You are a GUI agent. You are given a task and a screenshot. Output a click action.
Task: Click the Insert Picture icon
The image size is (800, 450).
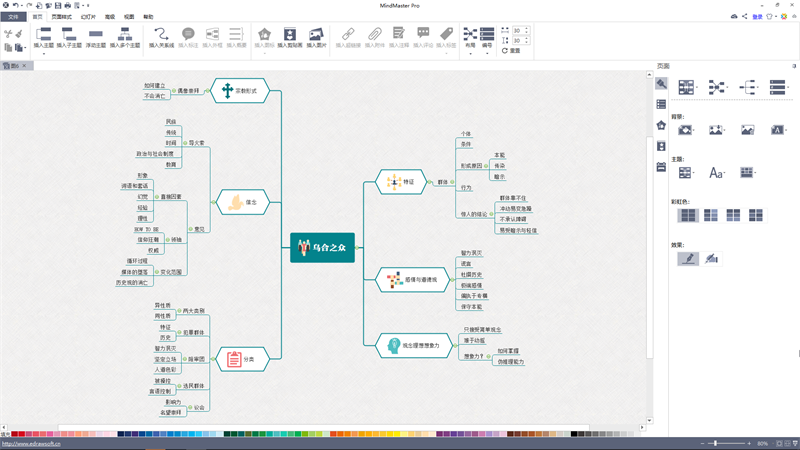point(316,38)
